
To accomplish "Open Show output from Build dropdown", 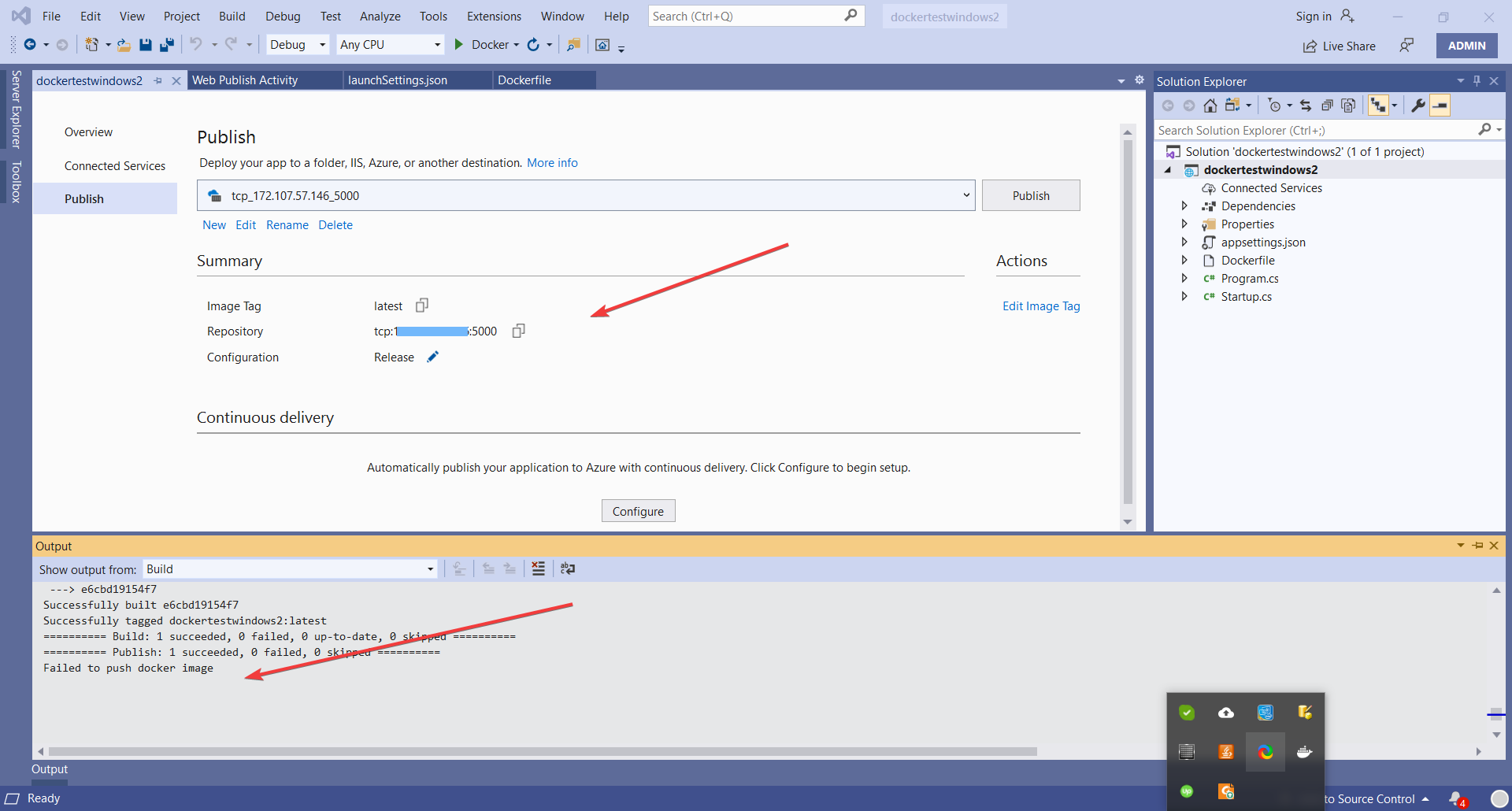I will click(289, 568).
